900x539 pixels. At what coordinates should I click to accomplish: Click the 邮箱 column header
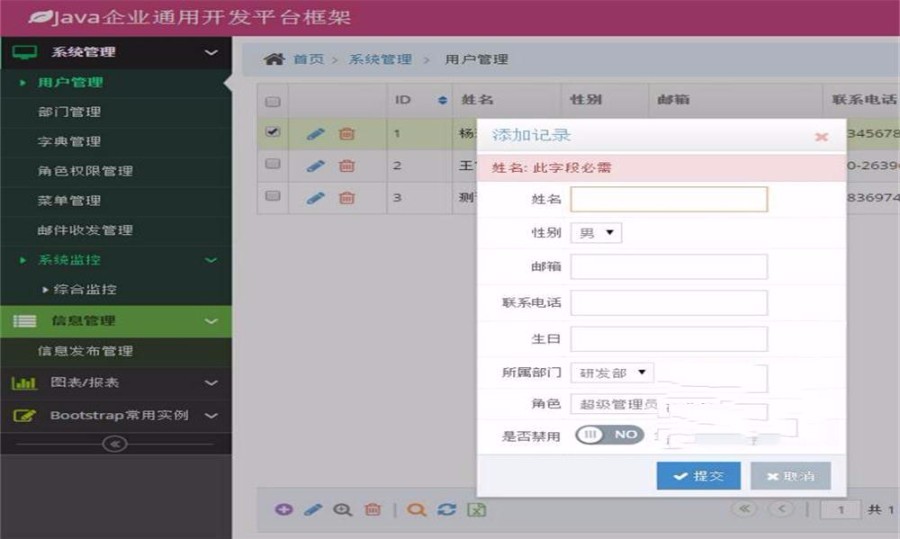(x=673, y=100)
